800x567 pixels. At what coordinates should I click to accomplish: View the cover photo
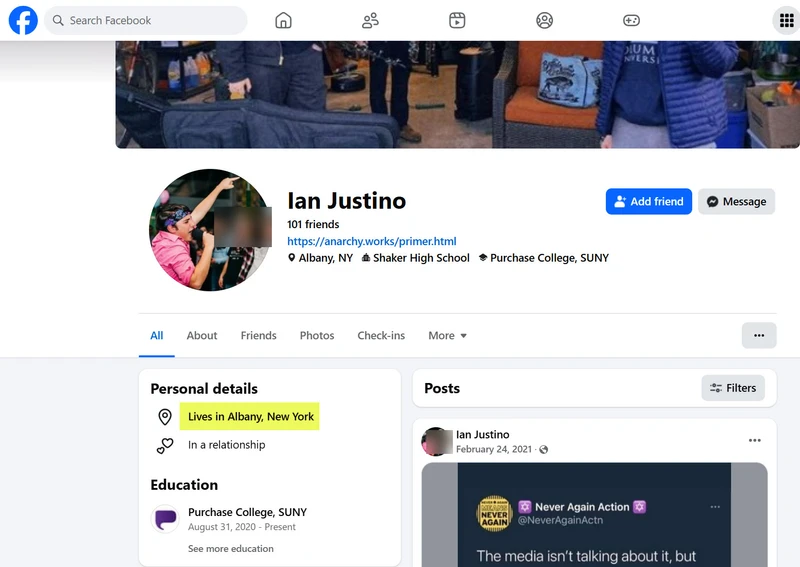pos(458,94)
